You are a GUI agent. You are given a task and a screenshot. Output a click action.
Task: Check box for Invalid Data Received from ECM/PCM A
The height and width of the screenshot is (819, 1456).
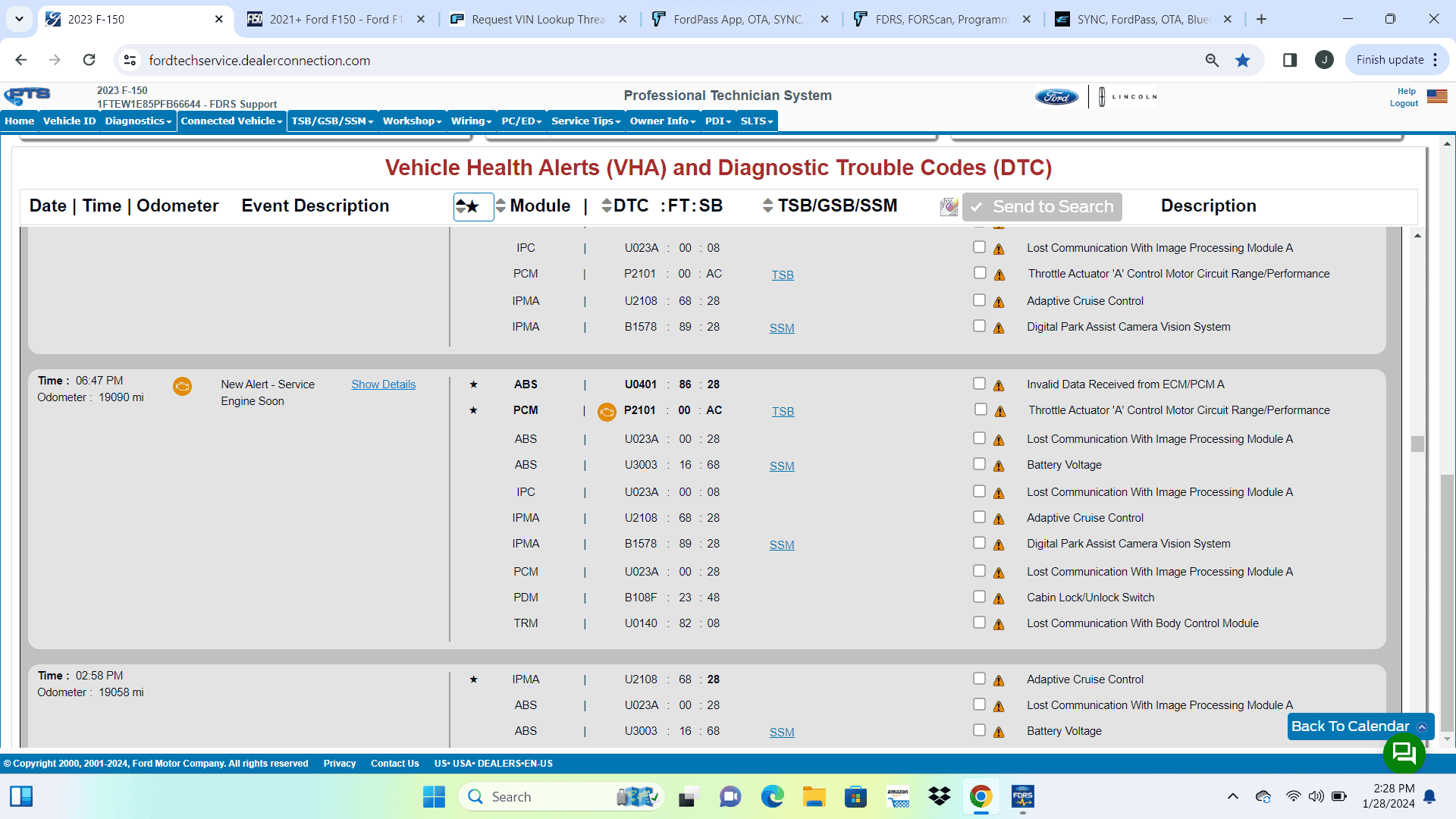(979, 384)
